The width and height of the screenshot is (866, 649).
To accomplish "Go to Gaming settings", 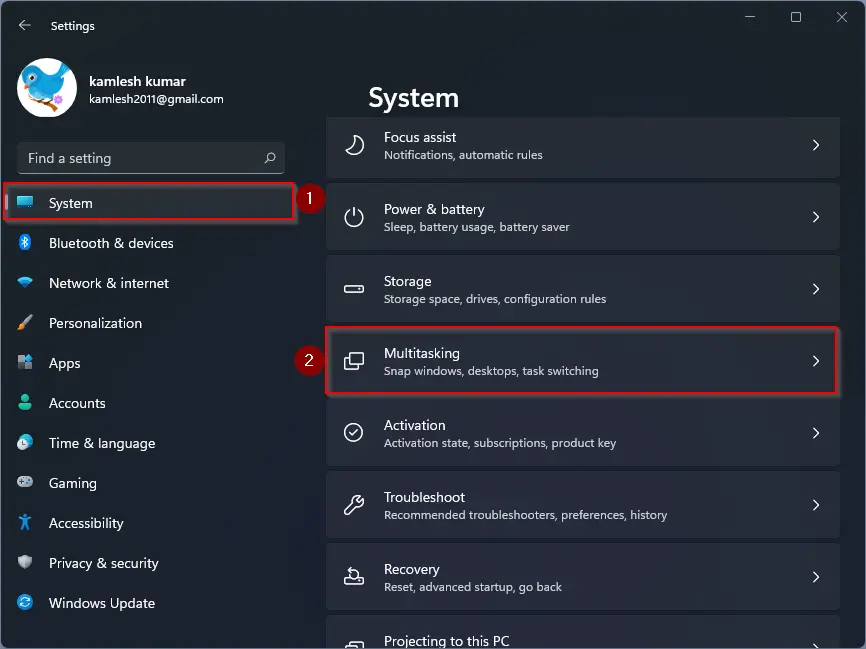I will (149, 483).
